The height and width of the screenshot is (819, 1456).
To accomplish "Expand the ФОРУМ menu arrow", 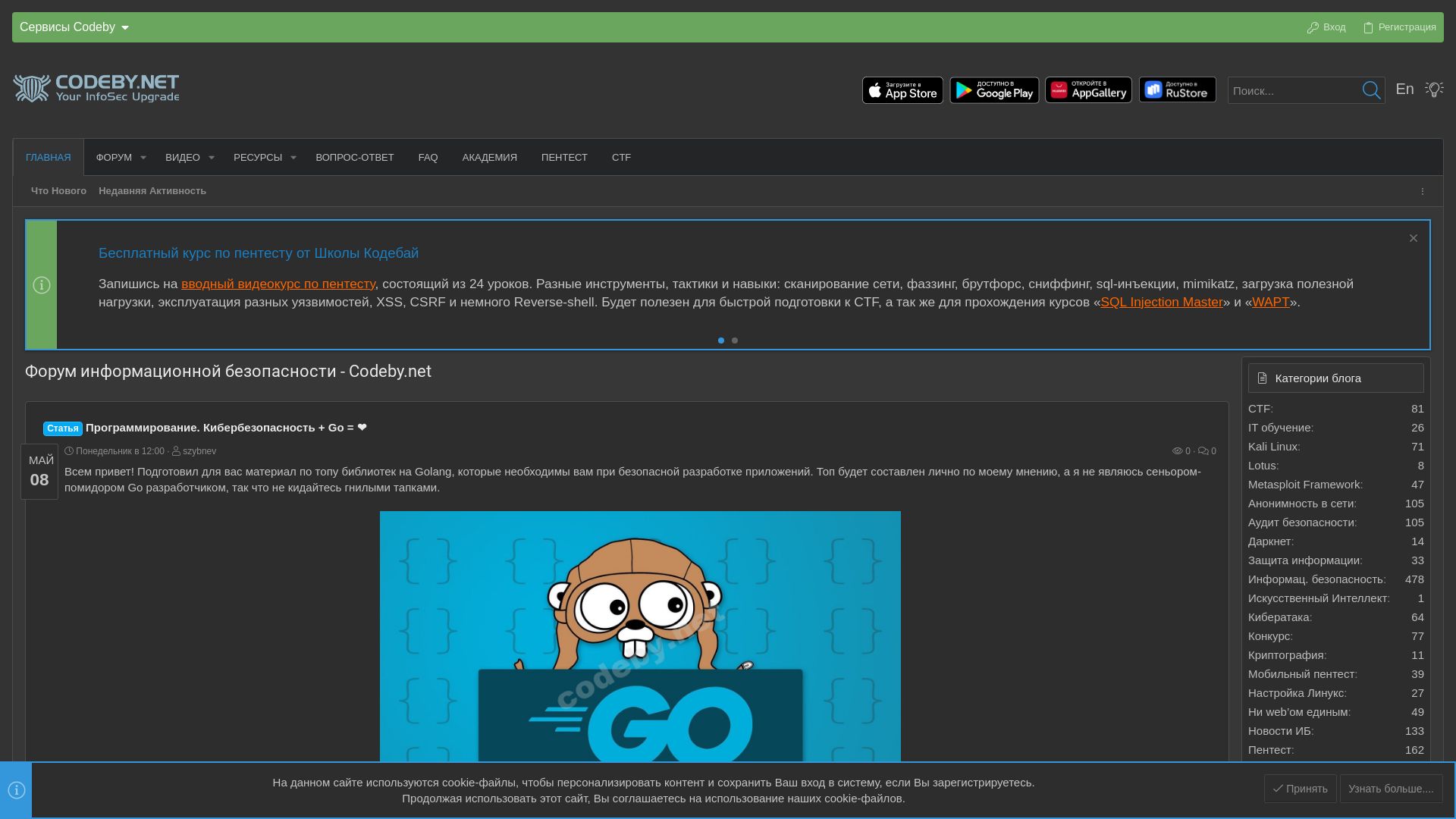I will pos(143,158).
